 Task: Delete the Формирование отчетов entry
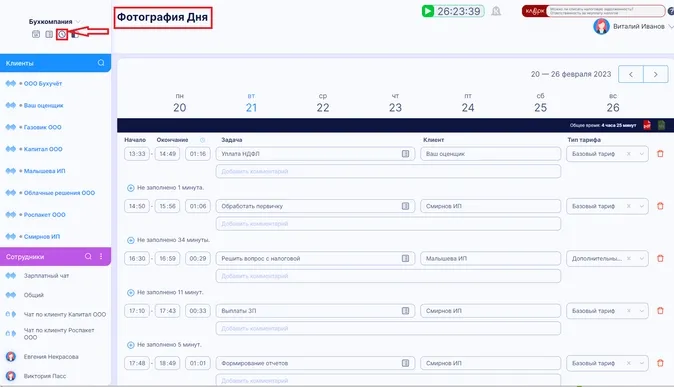click(x=660, y=363)
